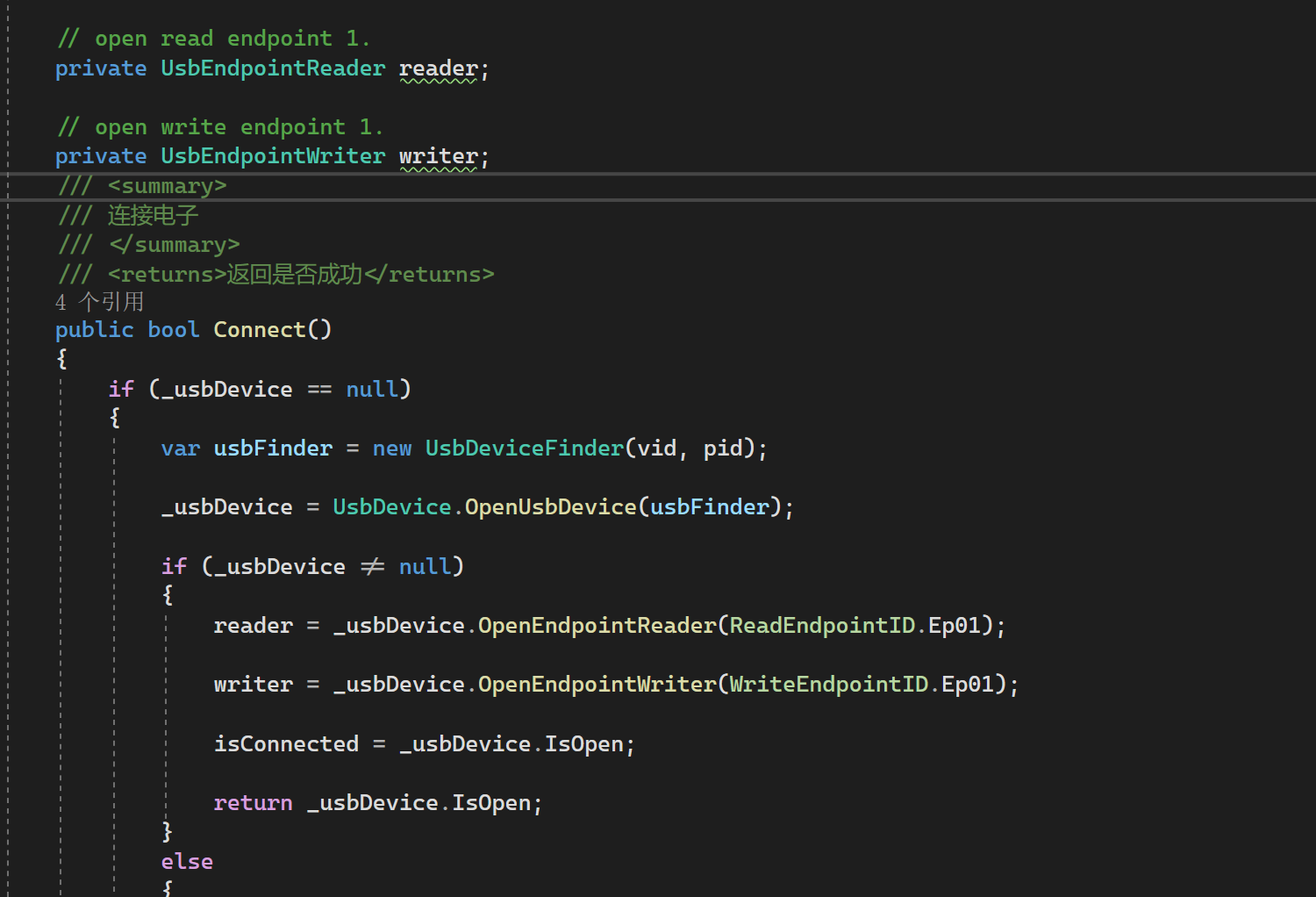Image resolution: width=1316 pixels, height=897 pixels.
Task: Click the squiggle-underlined reader field name
Action: pos(437,68)
